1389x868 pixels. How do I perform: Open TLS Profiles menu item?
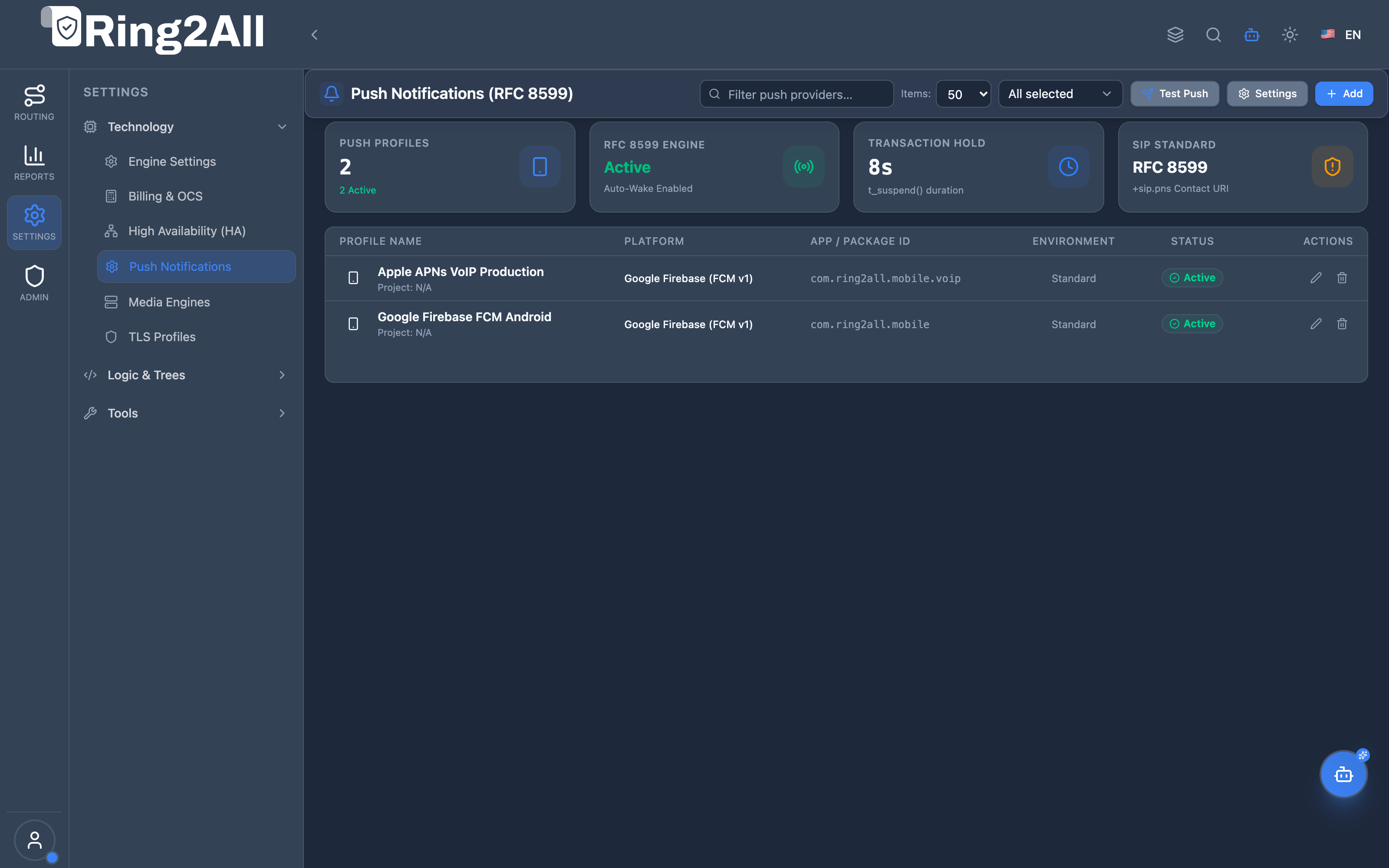[196, 337]
